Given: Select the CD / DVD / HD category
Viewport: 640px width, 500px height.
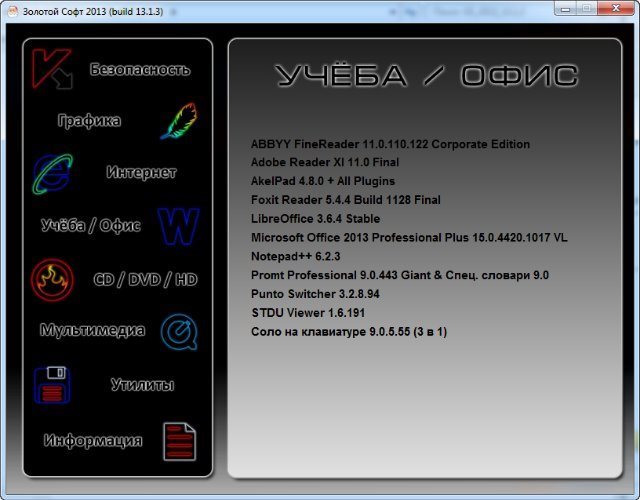Looking at the screenshot, I should coord(145,280).
